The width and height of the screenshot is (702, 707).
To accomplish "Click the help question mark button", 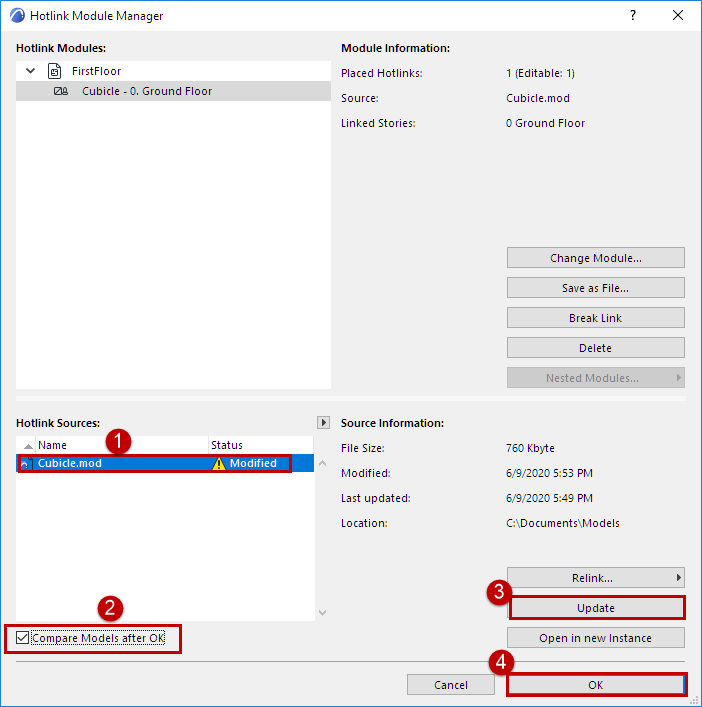I will [x=633, y=15].
